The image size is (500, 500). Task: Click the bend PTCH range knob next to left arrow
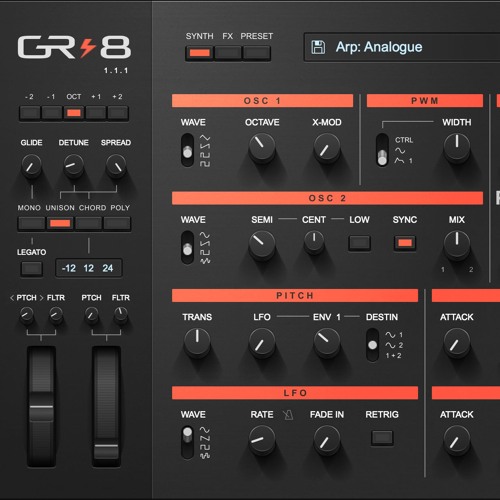[27, 315]
